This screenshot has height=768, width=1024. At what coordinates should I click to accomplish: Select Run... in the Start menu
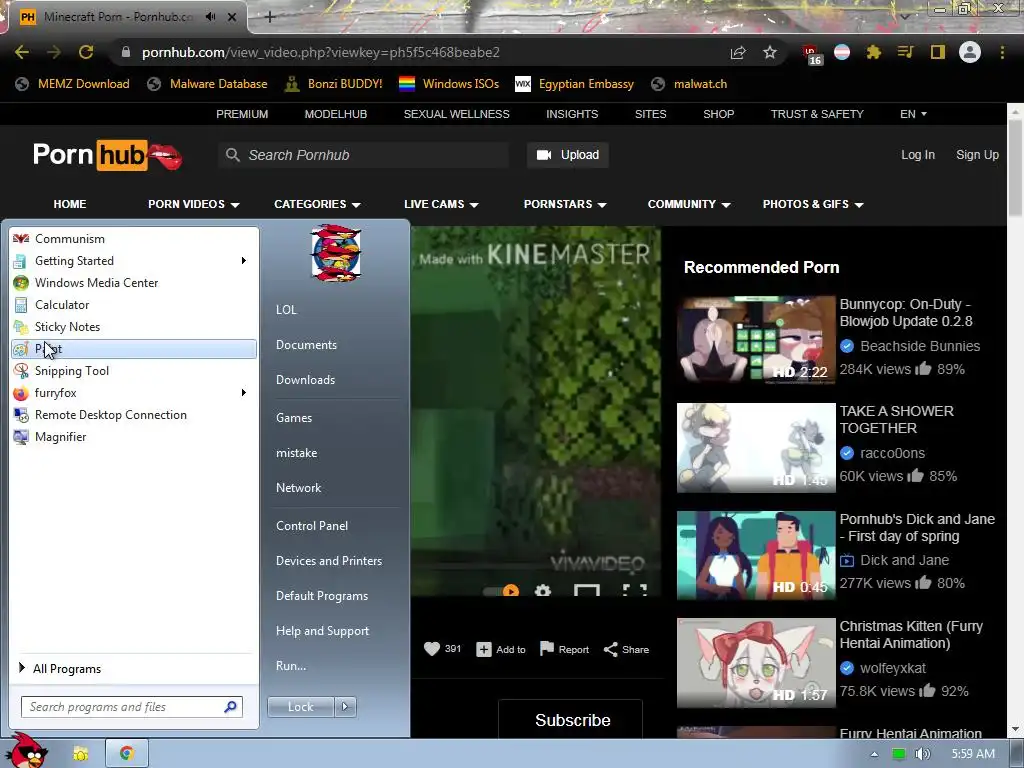(x=291, y=665)
